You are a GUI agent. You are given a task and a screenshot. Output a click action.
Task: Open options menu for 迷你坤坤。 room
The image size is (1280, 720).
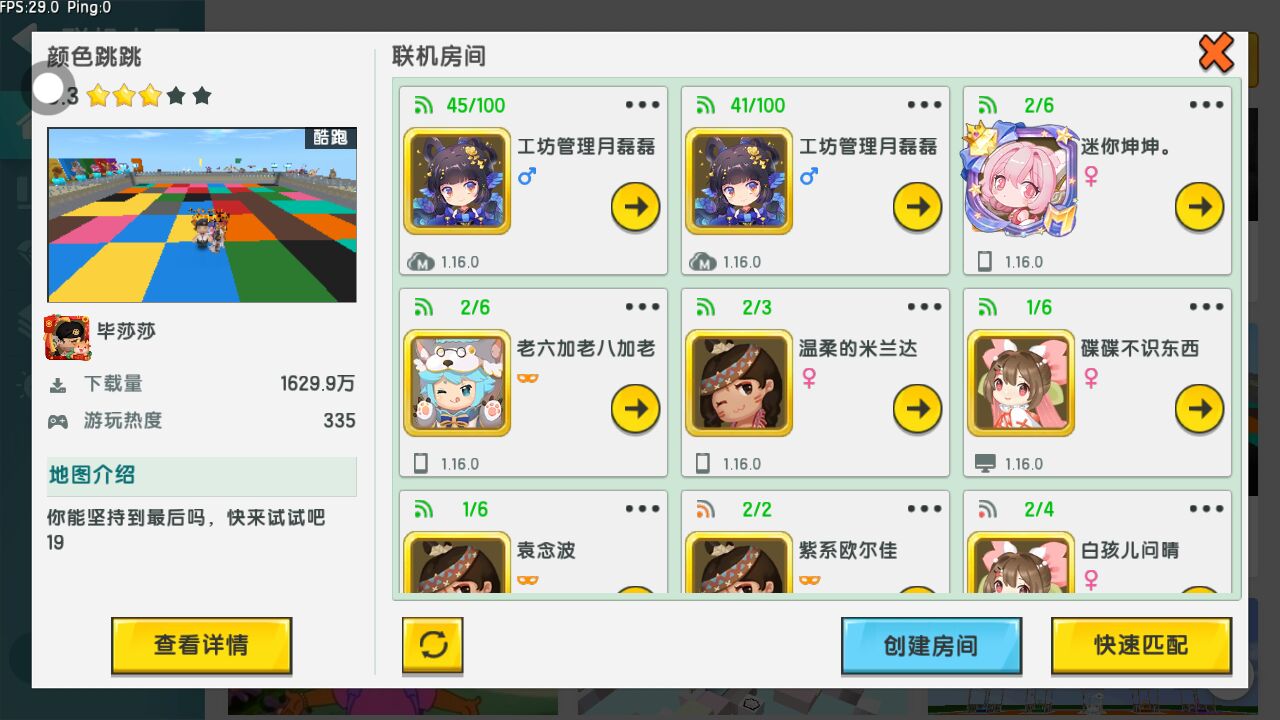(x=1207, y=105)
